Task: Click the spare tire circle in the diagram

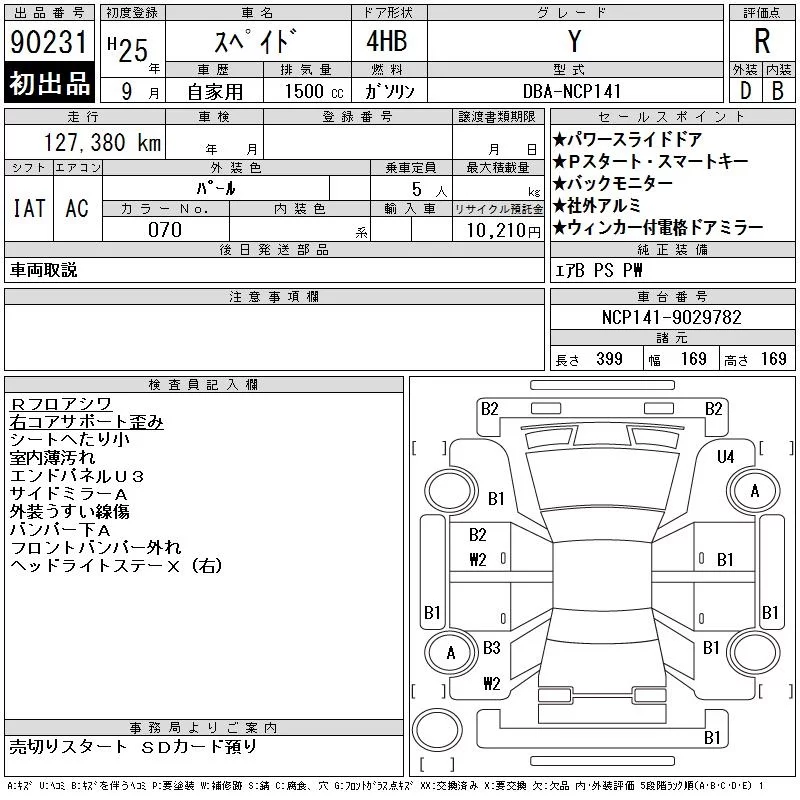Action: [437, 730]
